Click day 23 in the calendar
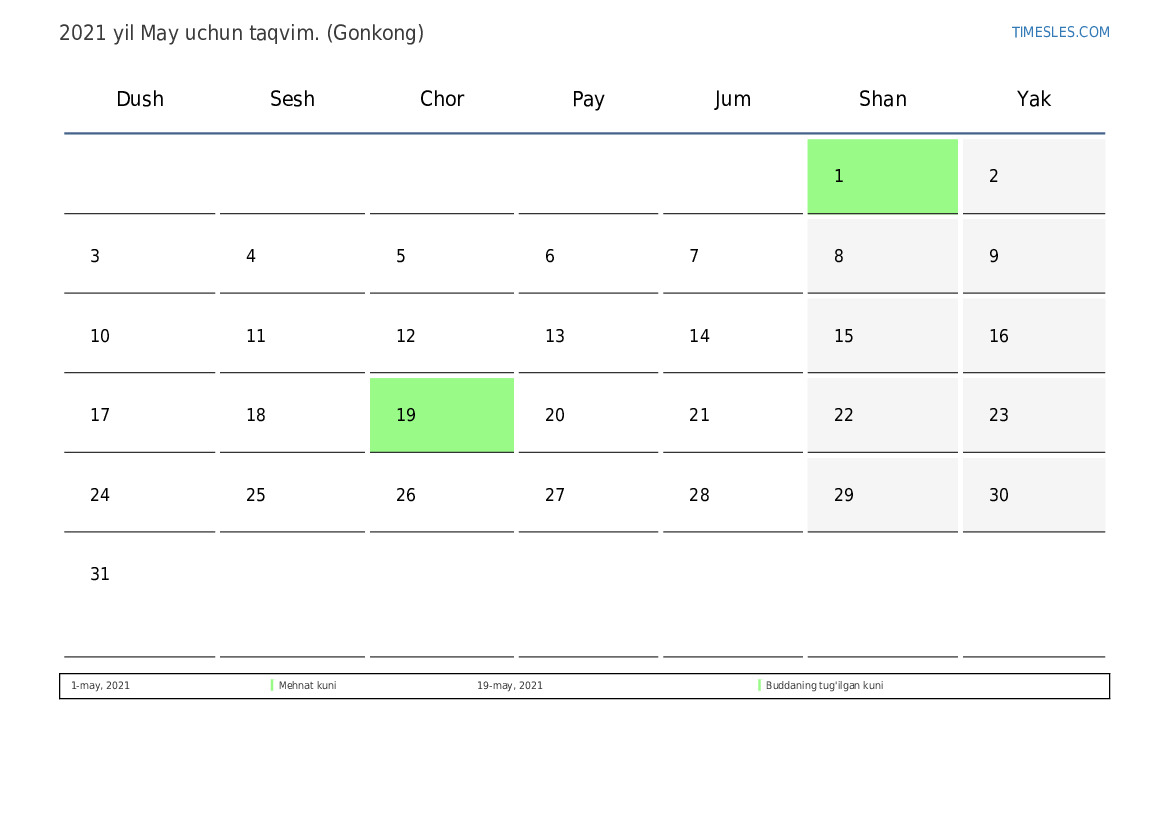 1033,415
